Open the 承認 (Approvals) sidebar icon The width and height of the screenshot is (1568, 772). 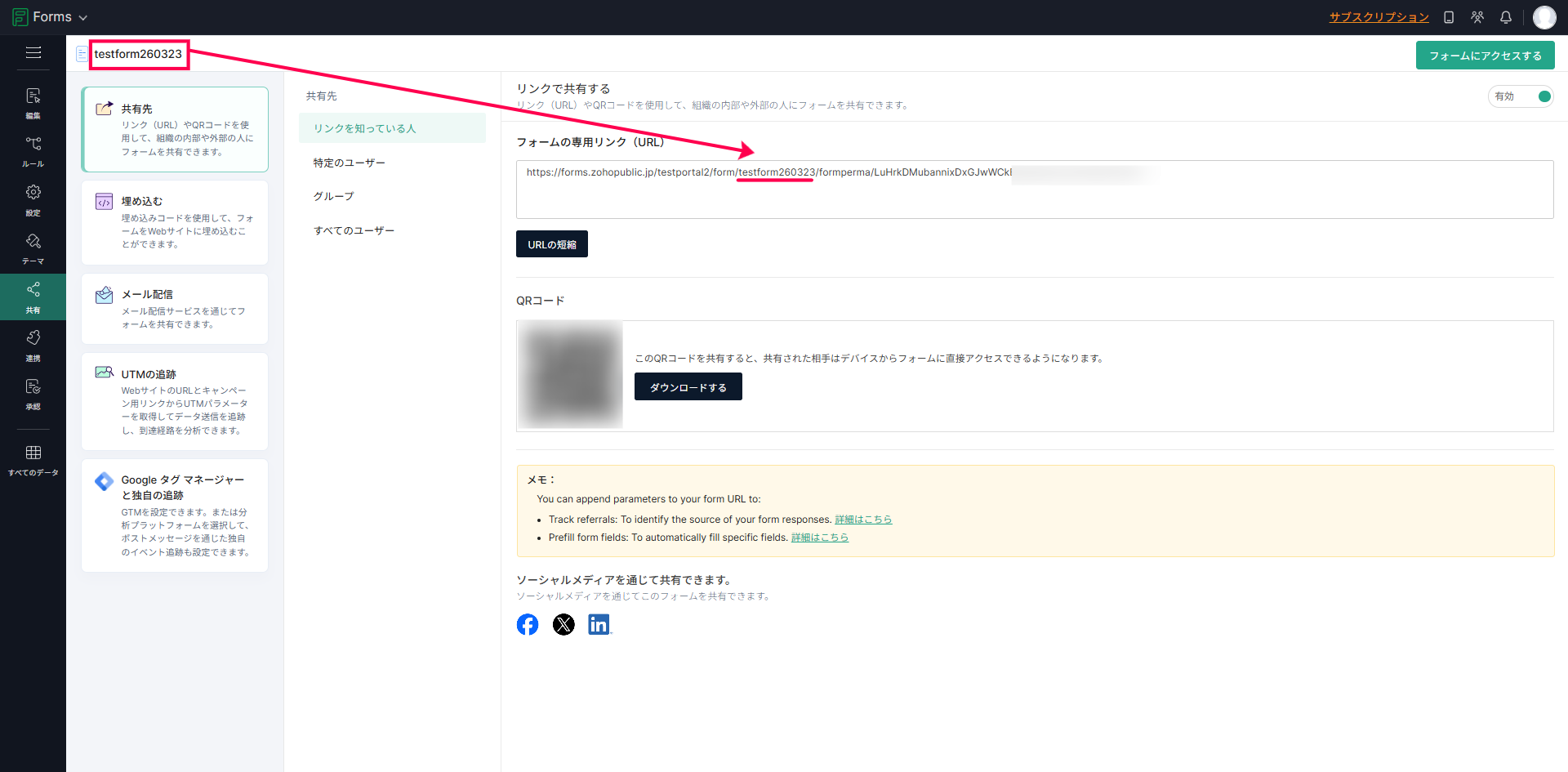(33, 393)
